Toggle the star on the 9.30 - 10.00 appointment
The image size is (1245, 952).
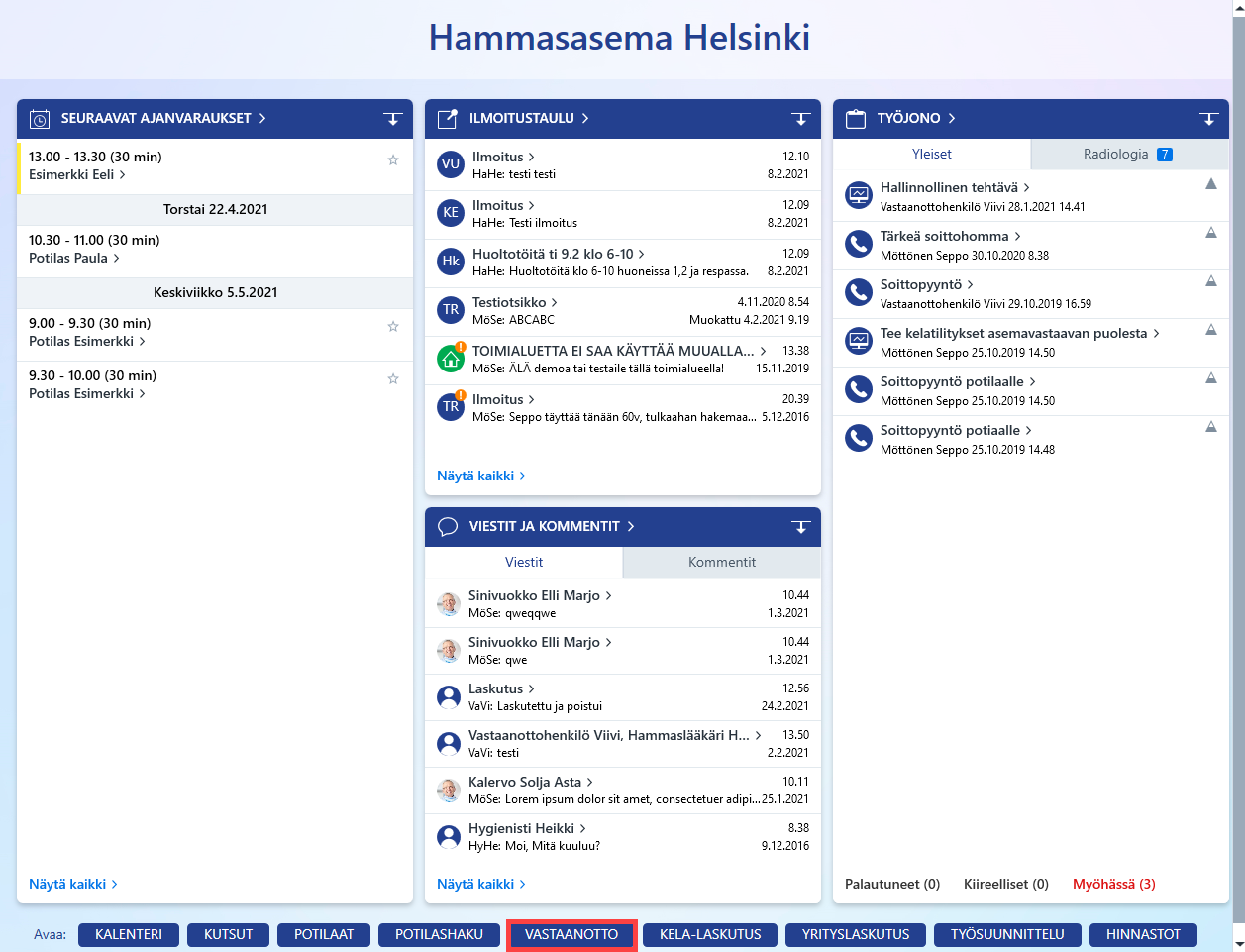pos(393,378)
